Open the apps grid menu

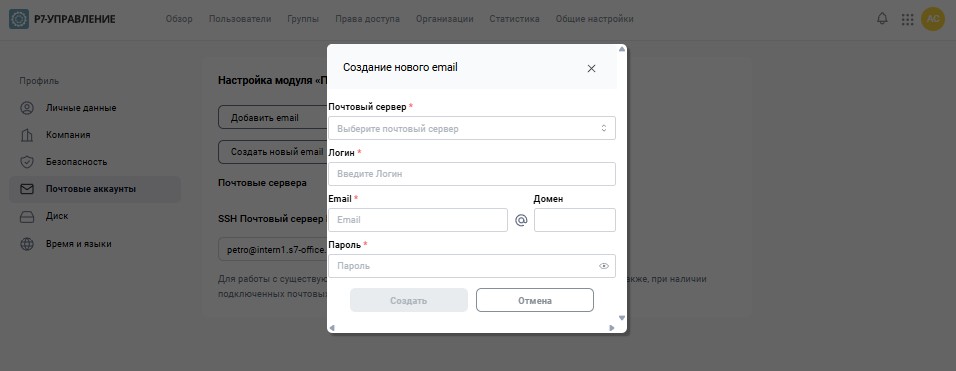pyautogui.click(x=907, y=19)
